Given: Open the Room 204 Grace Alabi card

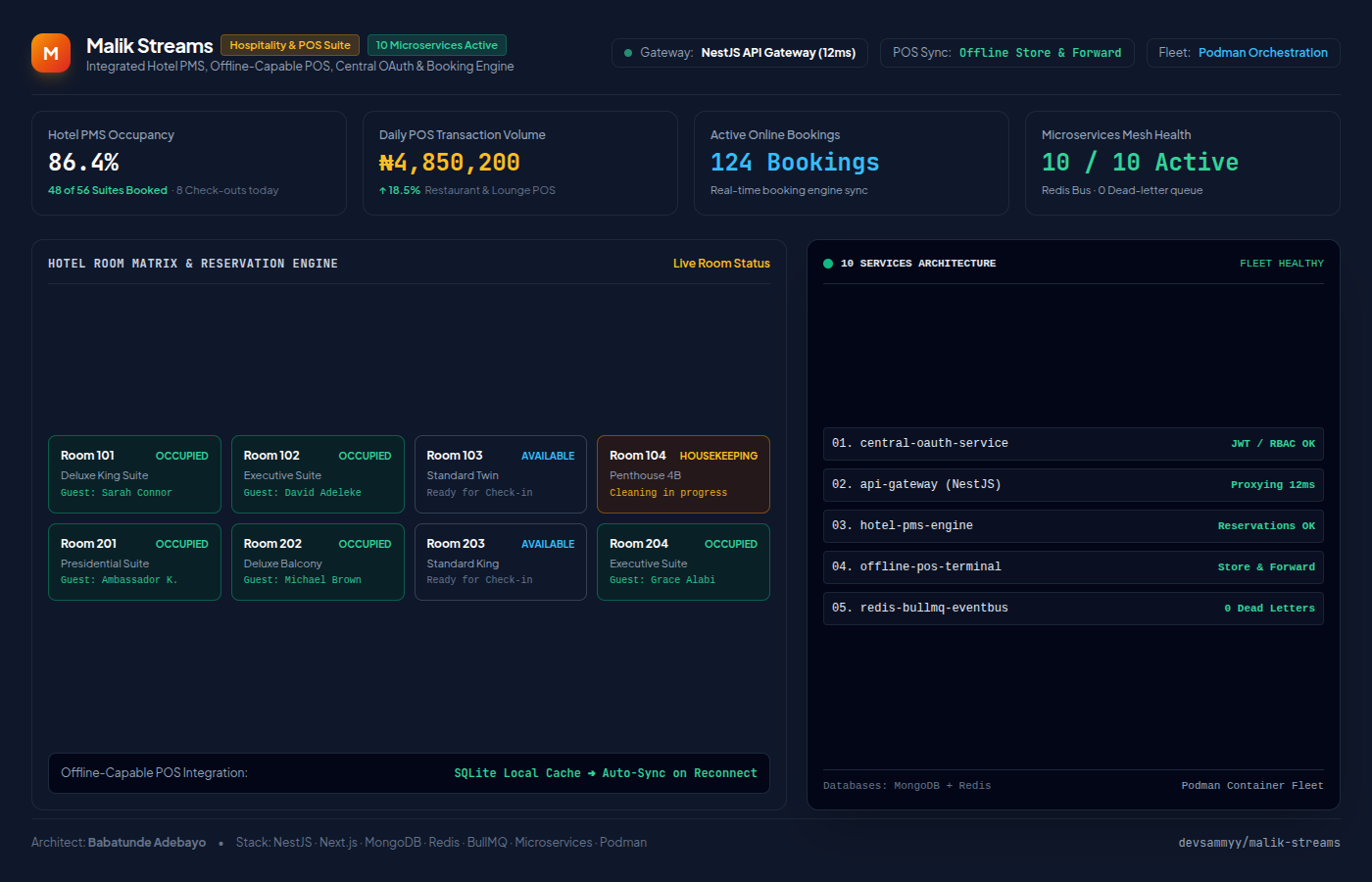Looking at the screenshot, I should click(x=683, y=562).
